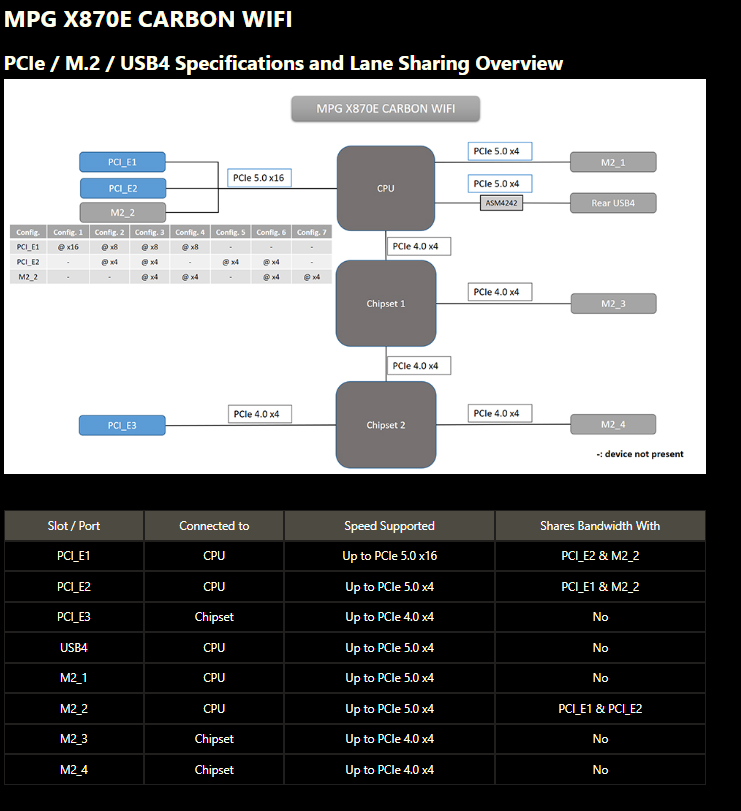Select PCIe 4.0 x4 label between CPU and Chipset 1

(x=418, y=246)
